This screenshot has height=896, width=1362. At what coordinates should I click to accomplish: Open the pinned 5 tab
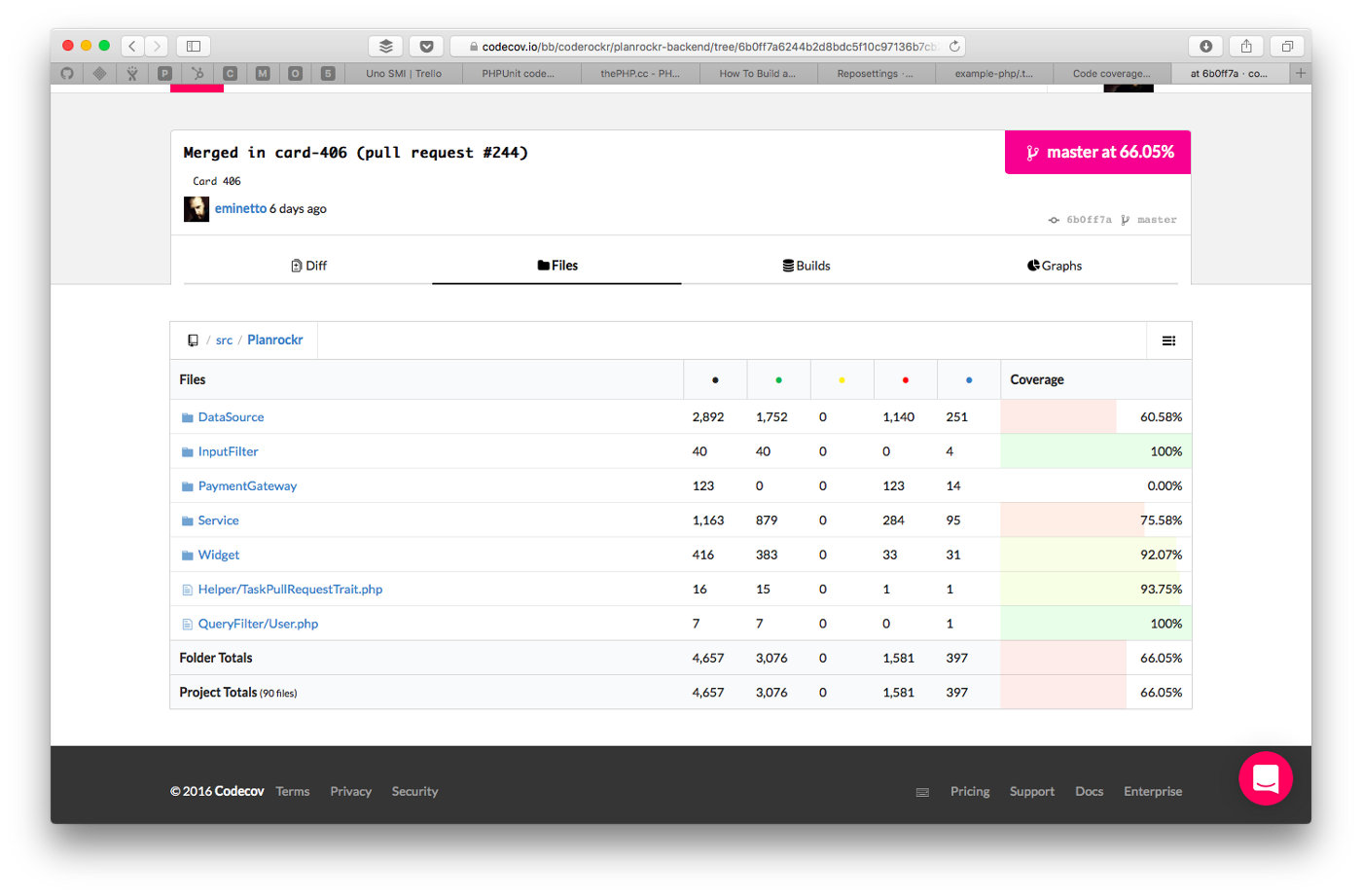(x=328, y=73)
